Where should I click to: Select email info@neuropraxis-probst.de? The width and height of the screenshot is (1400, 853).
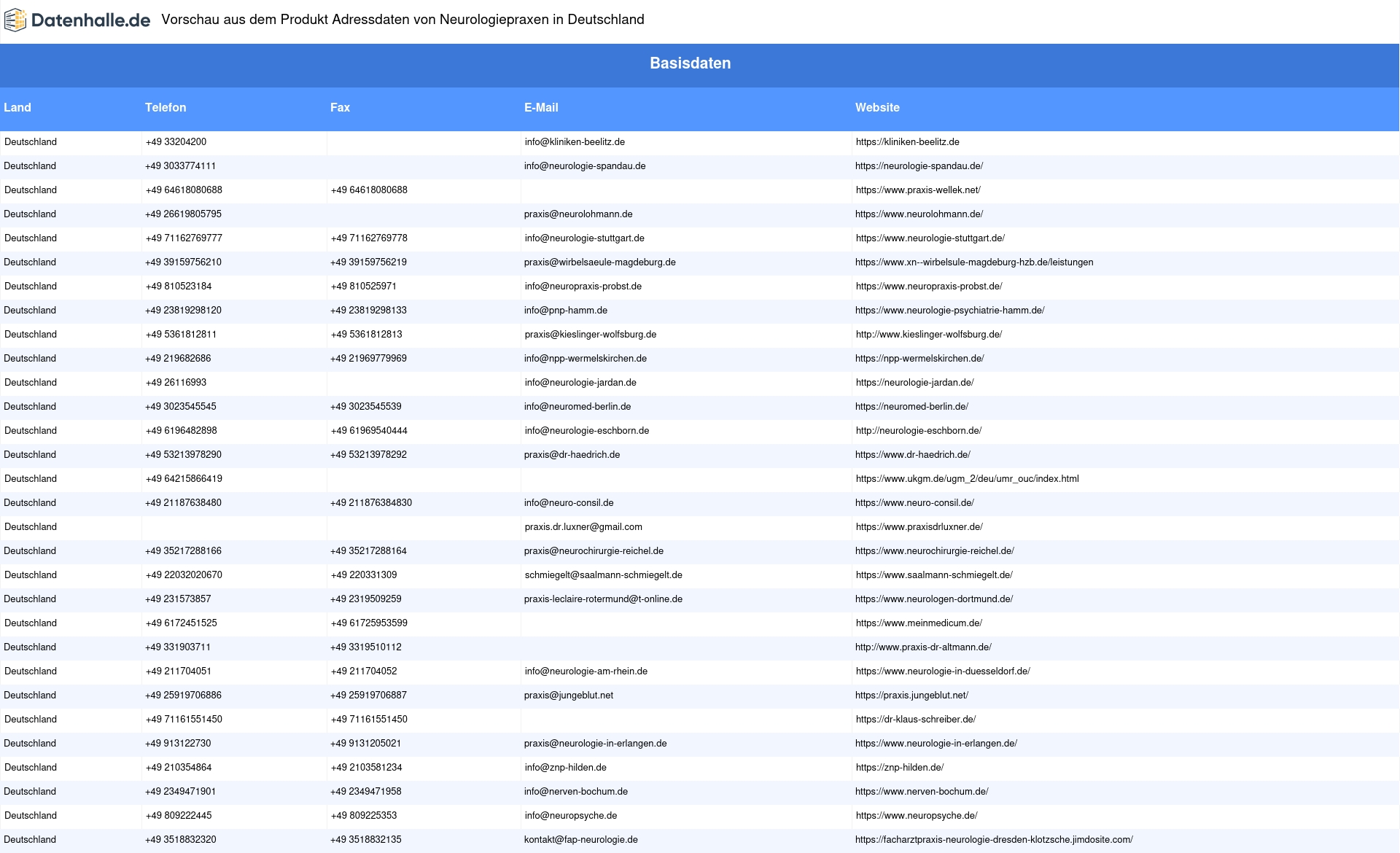pos(583,287)
